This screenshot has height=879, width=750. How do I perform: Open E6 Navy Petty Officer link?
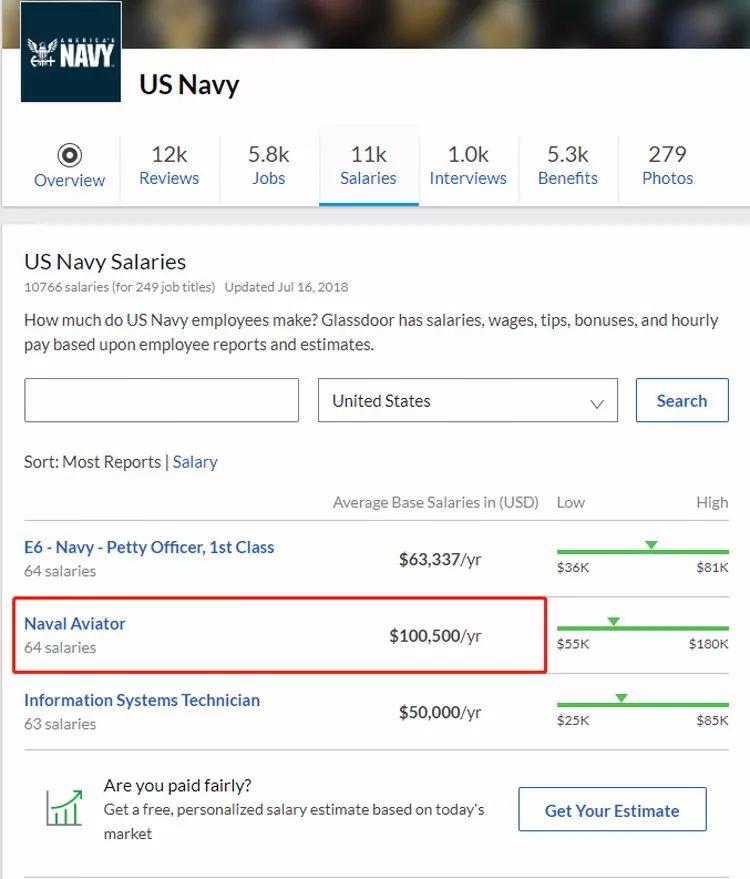(149, 547)
